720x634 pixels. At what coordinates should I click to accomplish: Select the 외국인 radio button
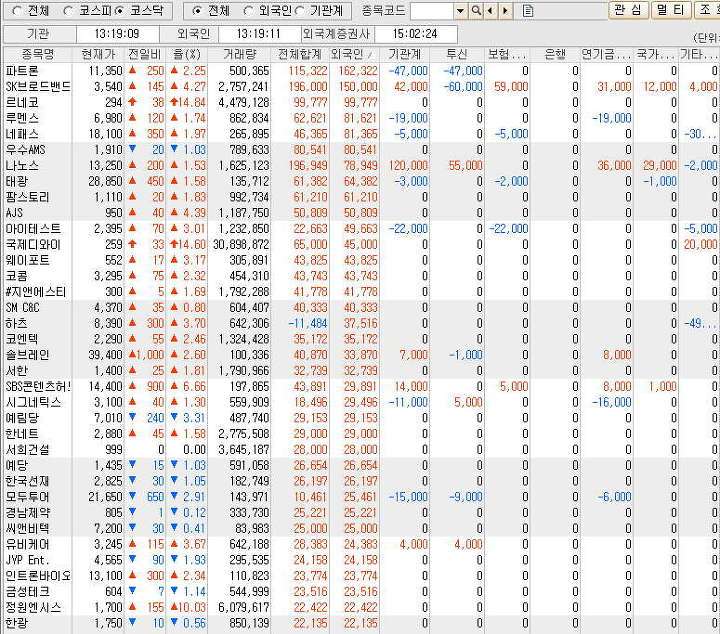pyautogui.click(x=248, y=11)
